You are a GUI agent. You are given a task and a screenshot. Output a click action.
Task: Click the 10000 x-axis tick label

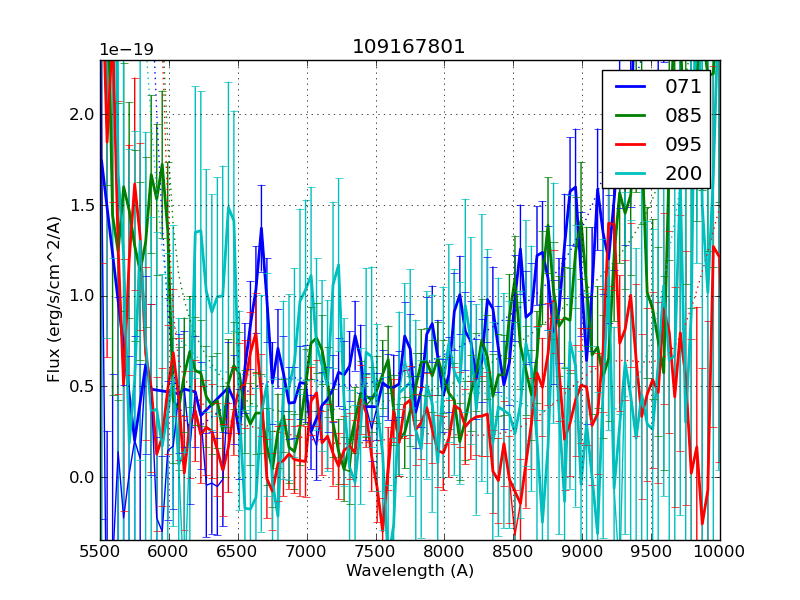tap(719, 551)
